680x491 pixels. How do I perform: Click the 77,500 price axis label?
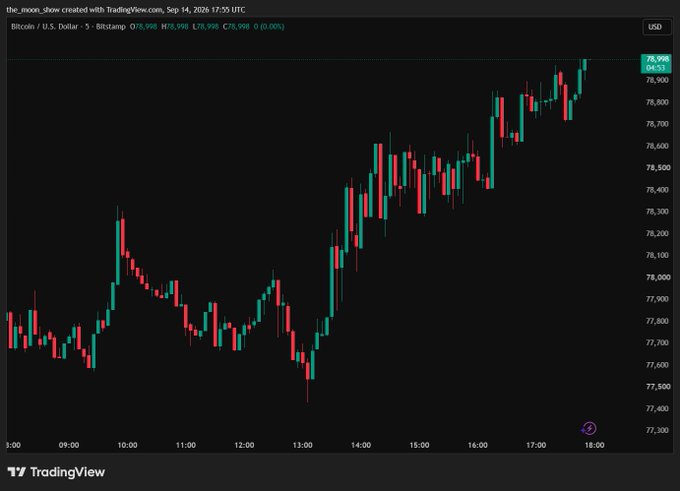pos(657,386)
